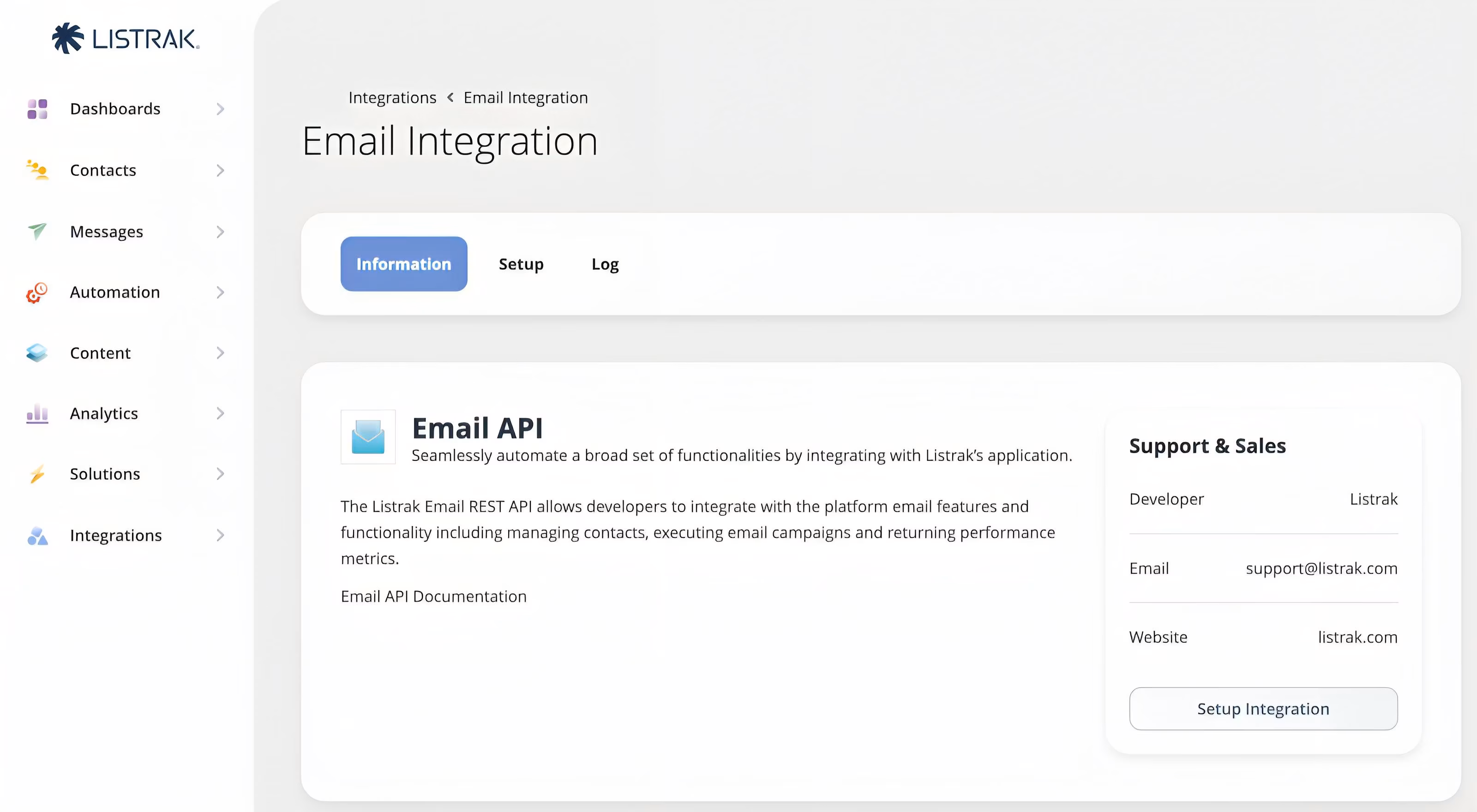Go back to Integrations breadcrumb
The height and width of the screenshot is (812, 1477).
point(392,97)
